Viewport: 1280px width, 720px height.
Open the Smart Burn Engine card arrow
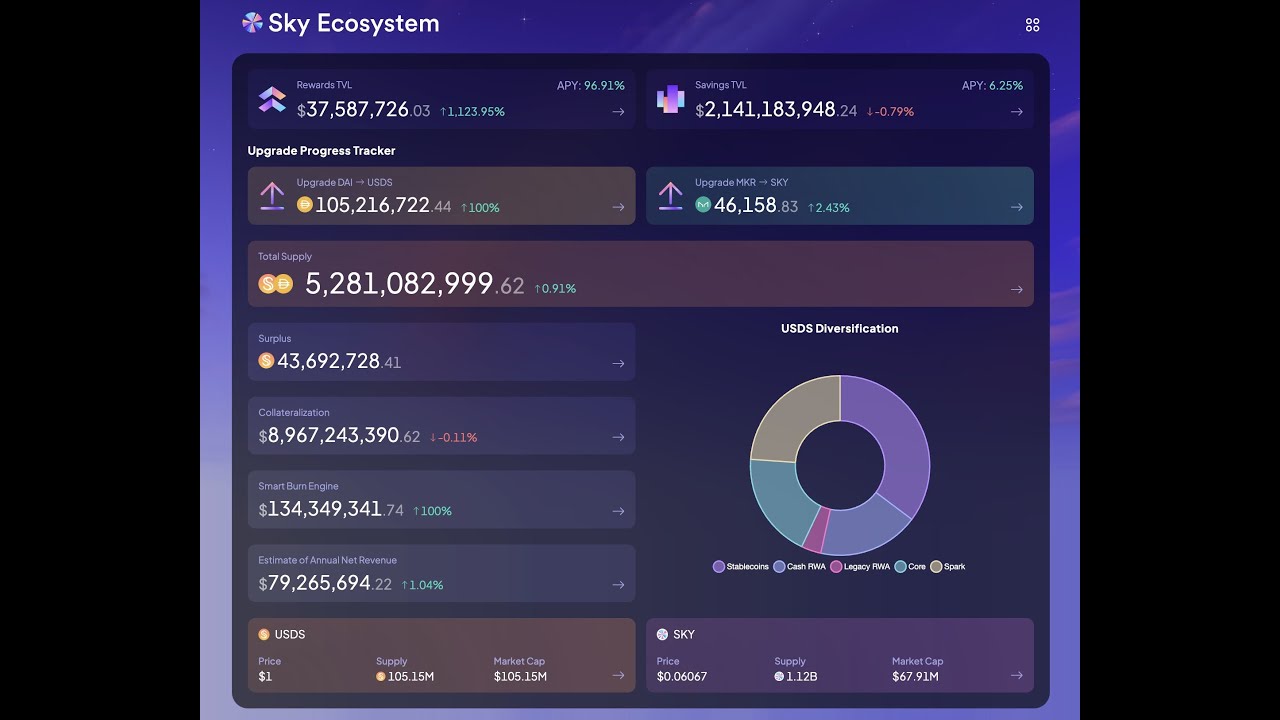(x=618, y=511)
